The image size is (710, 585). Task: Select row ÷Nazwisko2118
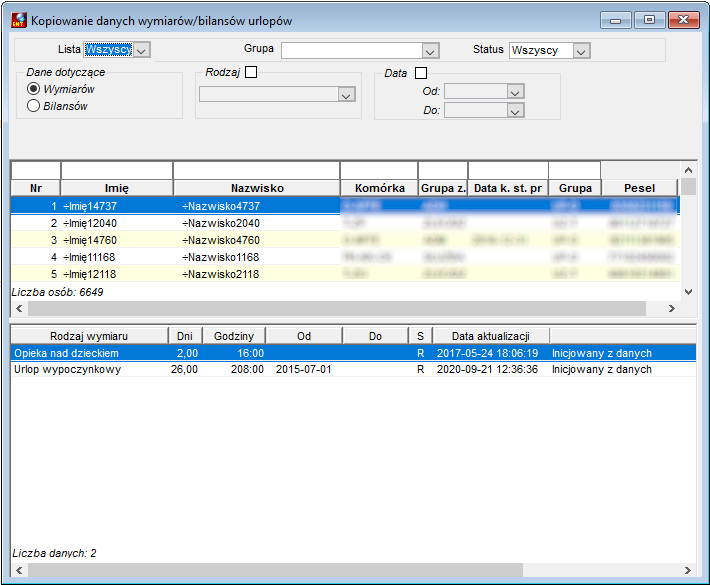pyautogui.click(x=345, y=274)
